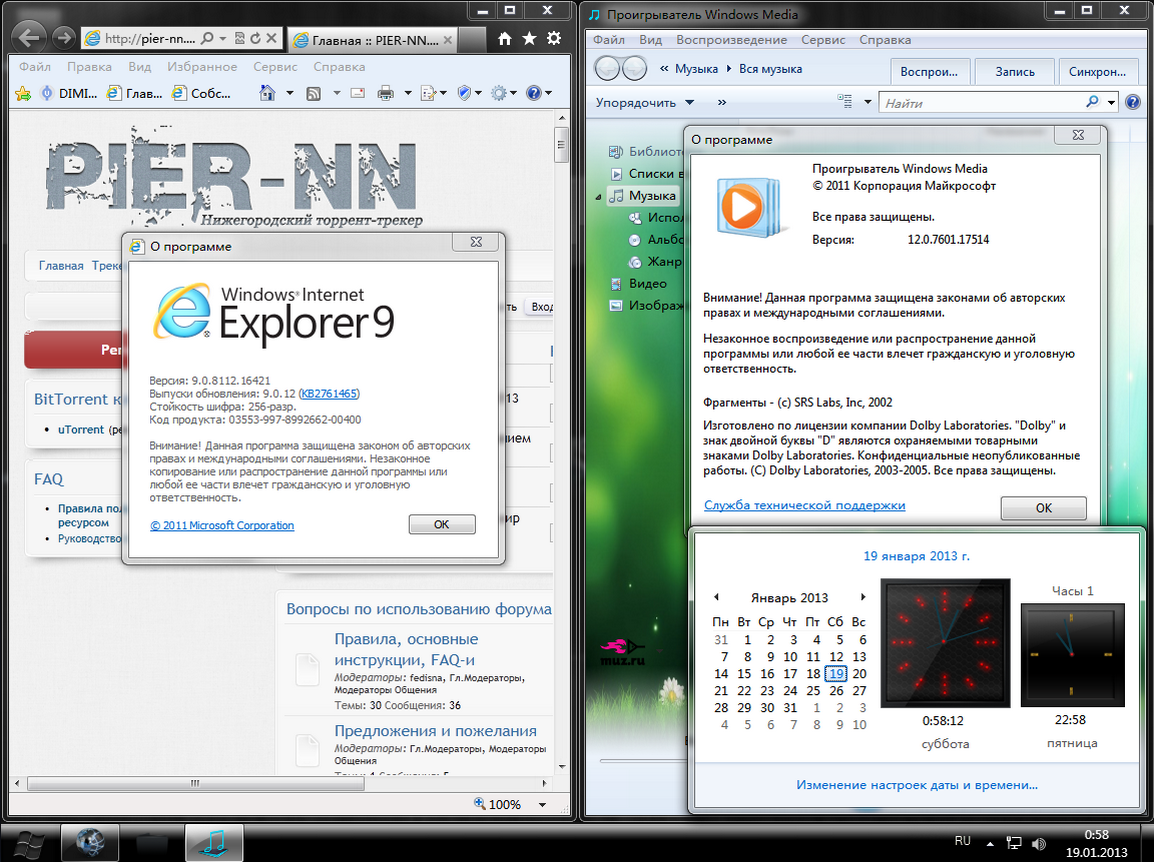
Task: Click the Read mail icon in command bar
Action: point(358,93)
